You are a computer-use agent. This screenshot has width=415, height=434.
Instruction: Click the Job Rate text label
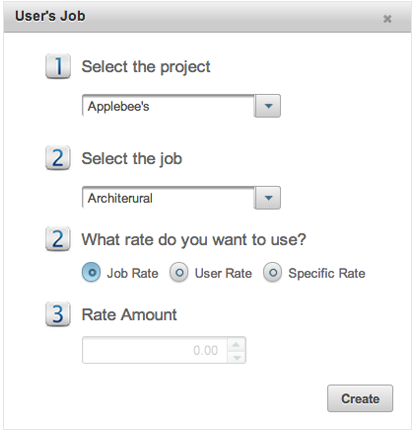(133, 273)
